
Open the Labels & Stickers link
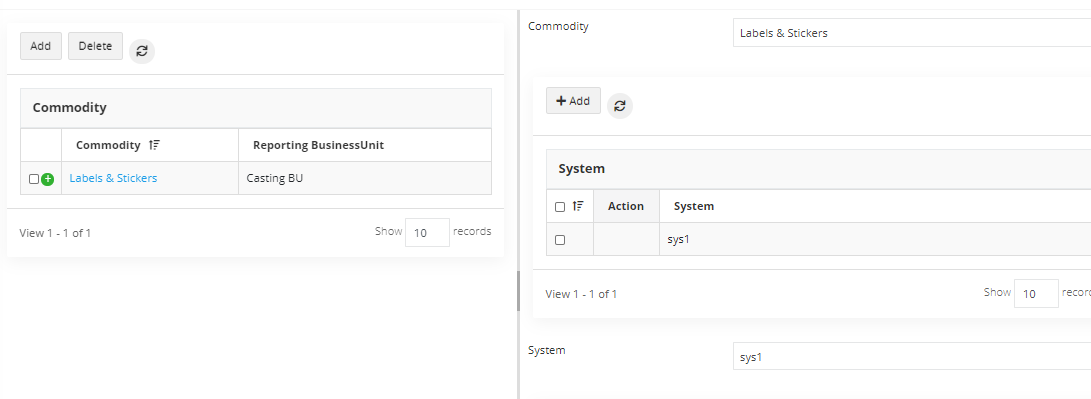[113, 178]
